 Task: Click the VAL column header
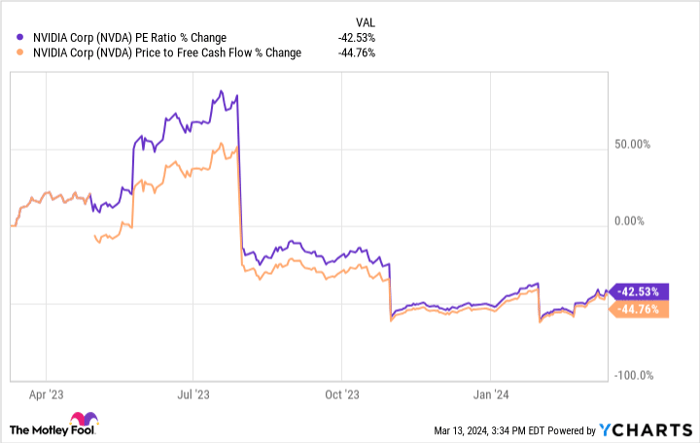tap(367, 20)
